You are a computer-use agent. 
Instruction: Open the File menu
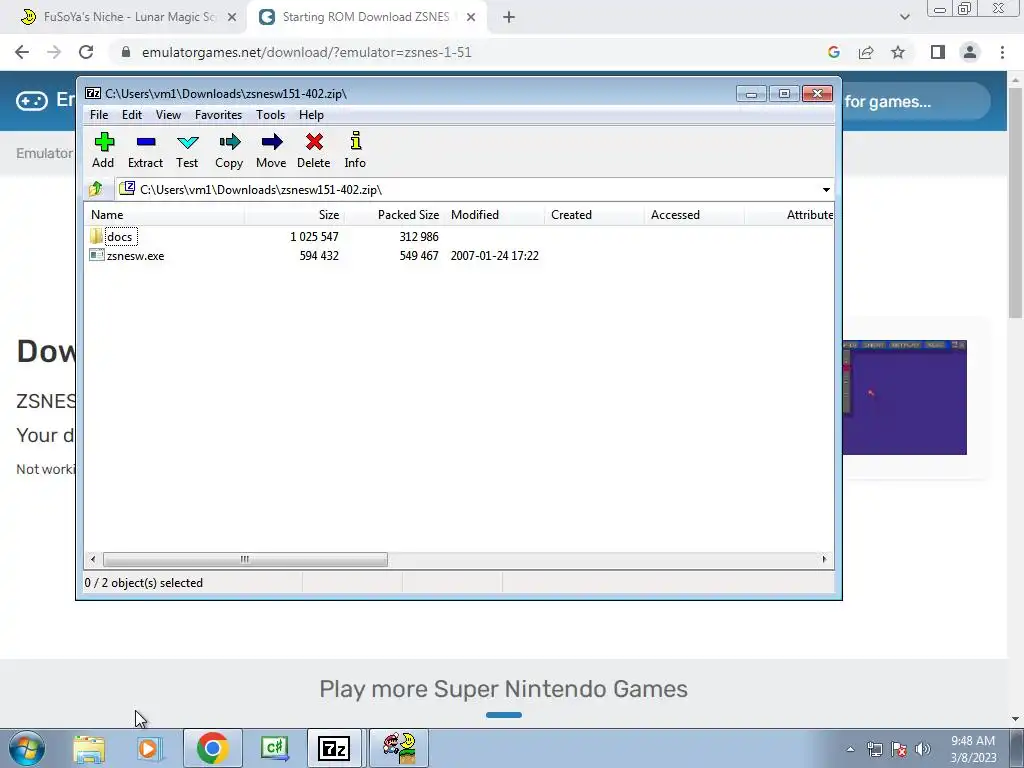pyautogui.click(x=99, y=115)
